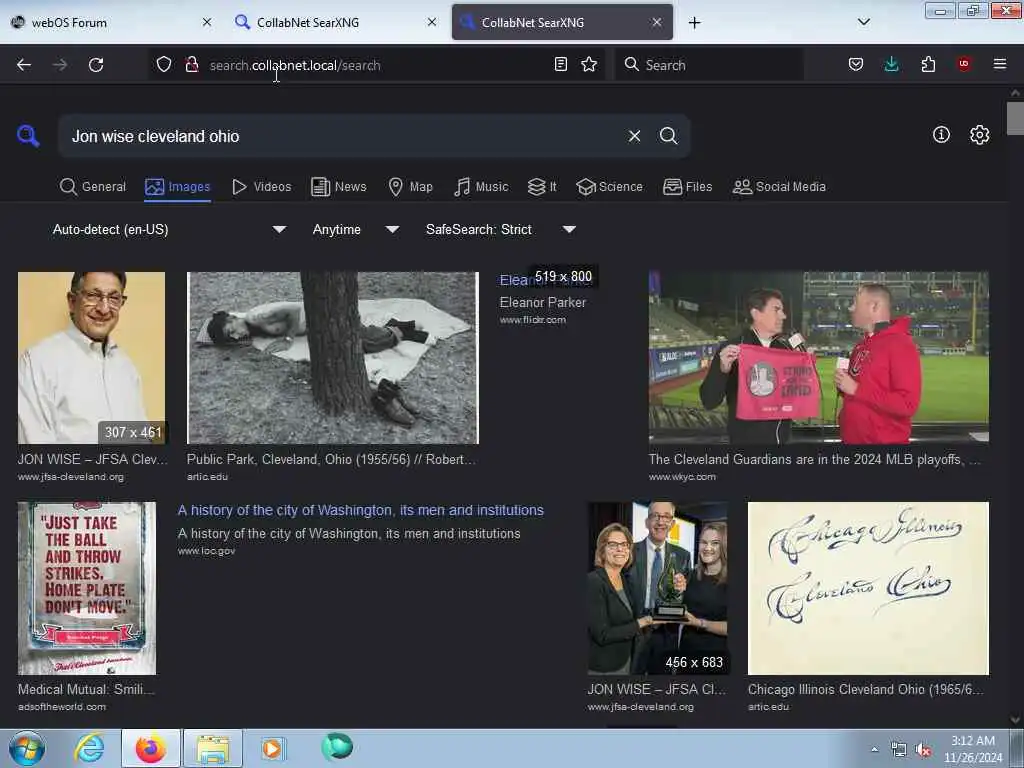Open the Firefox downloads panel

[891, 64]
